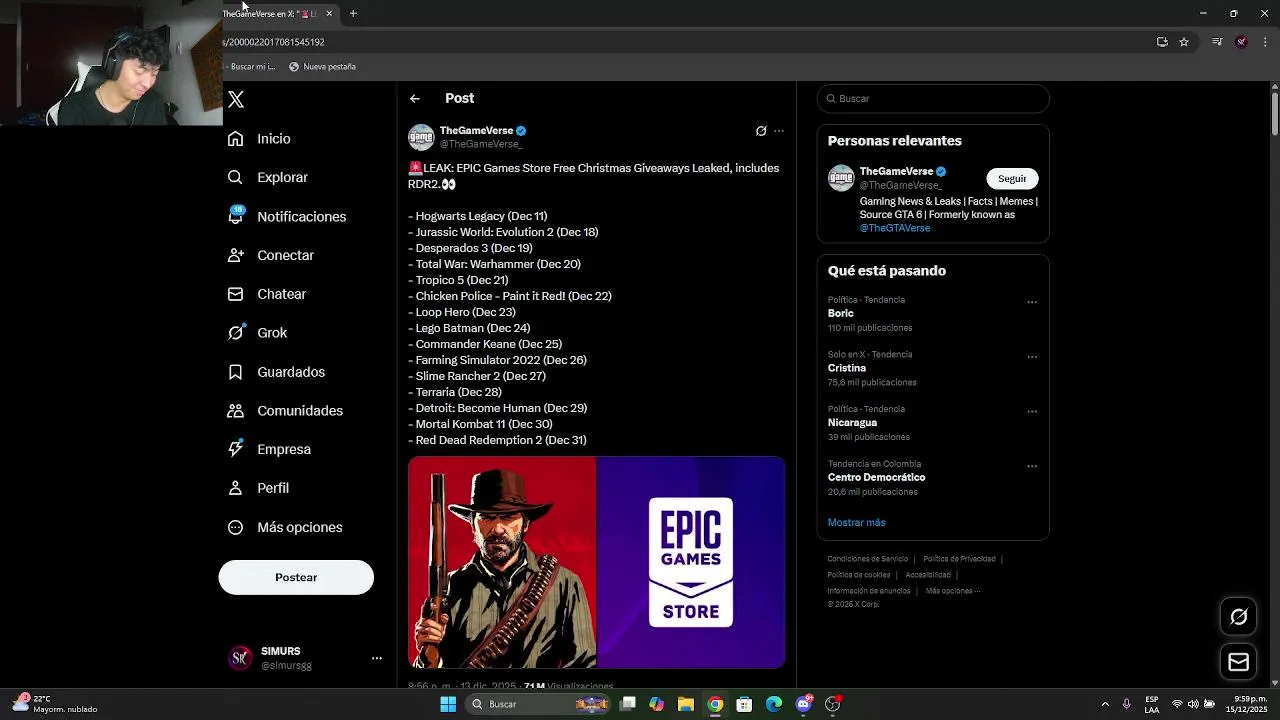The height and width of the screenshot is (720, 1280).
Task: Open Chrome from the taskbar
Action: 715,704
